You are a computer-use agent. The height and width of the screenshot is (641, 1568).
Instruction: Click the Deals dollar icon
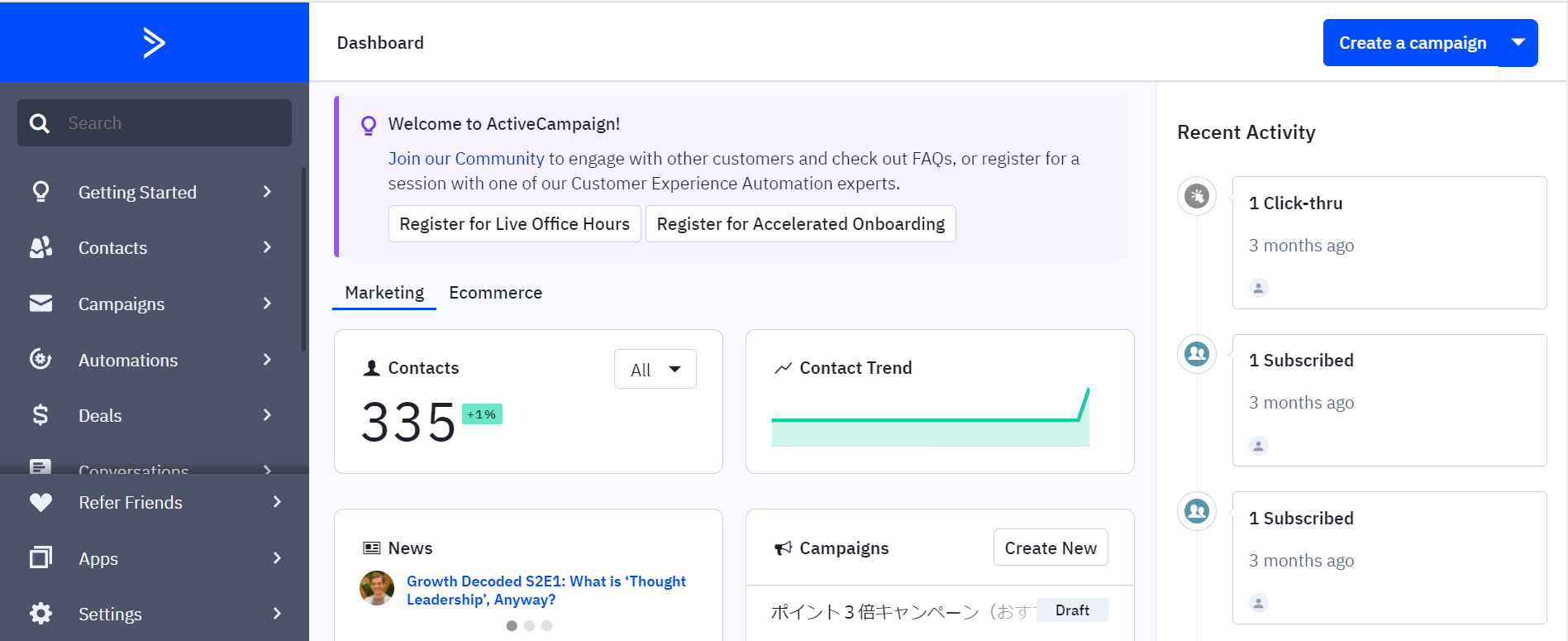(x=41, y=415)
